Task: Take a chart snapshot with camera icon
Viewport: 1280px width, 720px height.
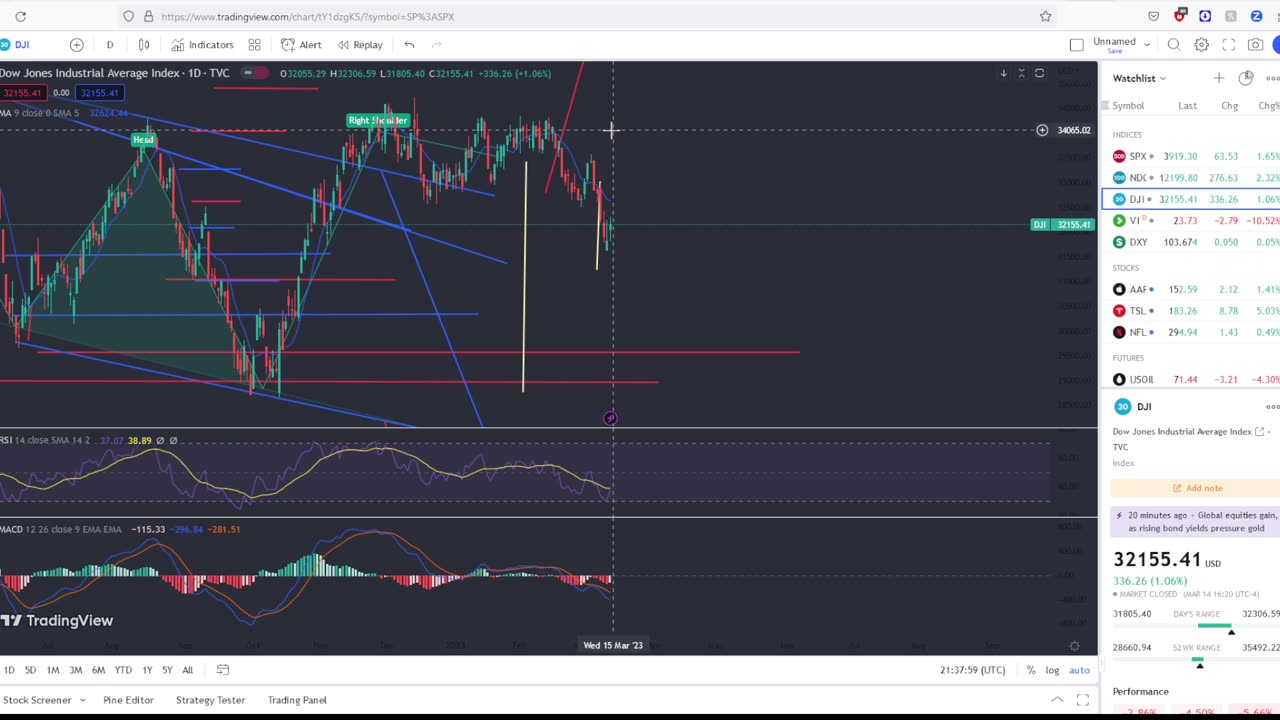Action: point(1255,44)
